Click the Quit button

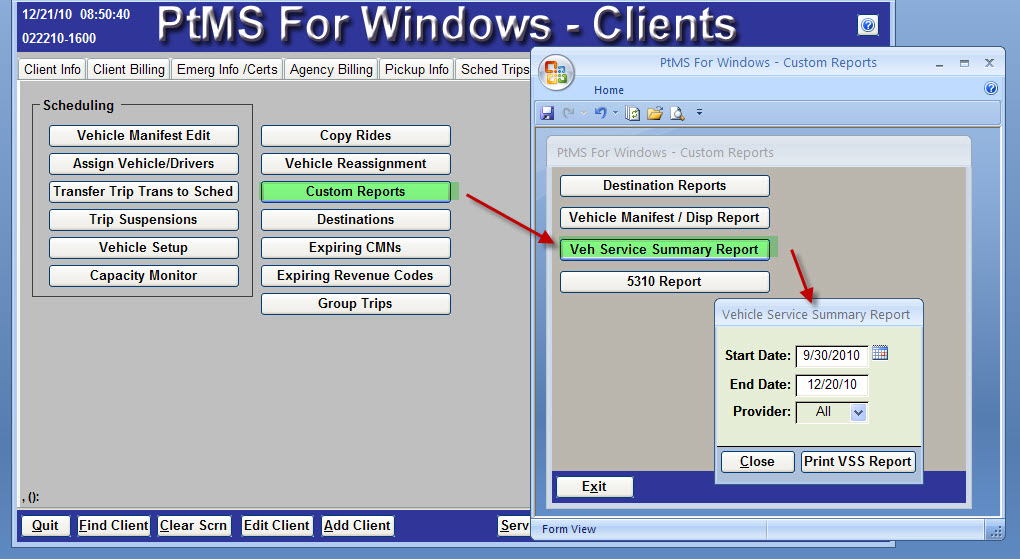coord(46,526)
